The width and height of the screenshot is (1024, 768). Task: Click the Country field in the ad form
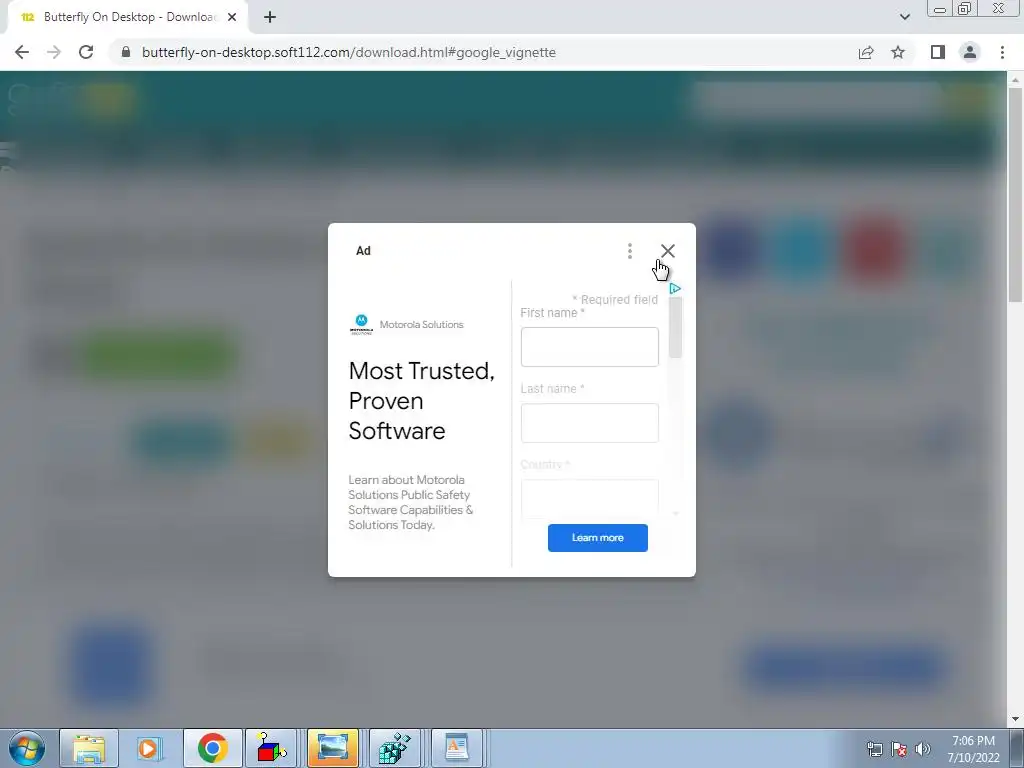(x=590, y=499)
